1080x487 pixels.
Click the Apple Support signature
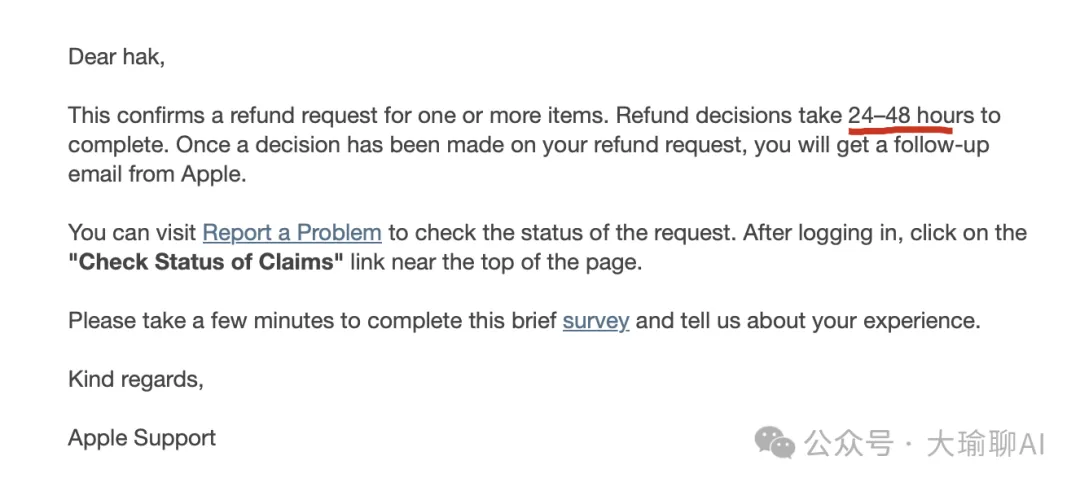click(x=142, y=438)
